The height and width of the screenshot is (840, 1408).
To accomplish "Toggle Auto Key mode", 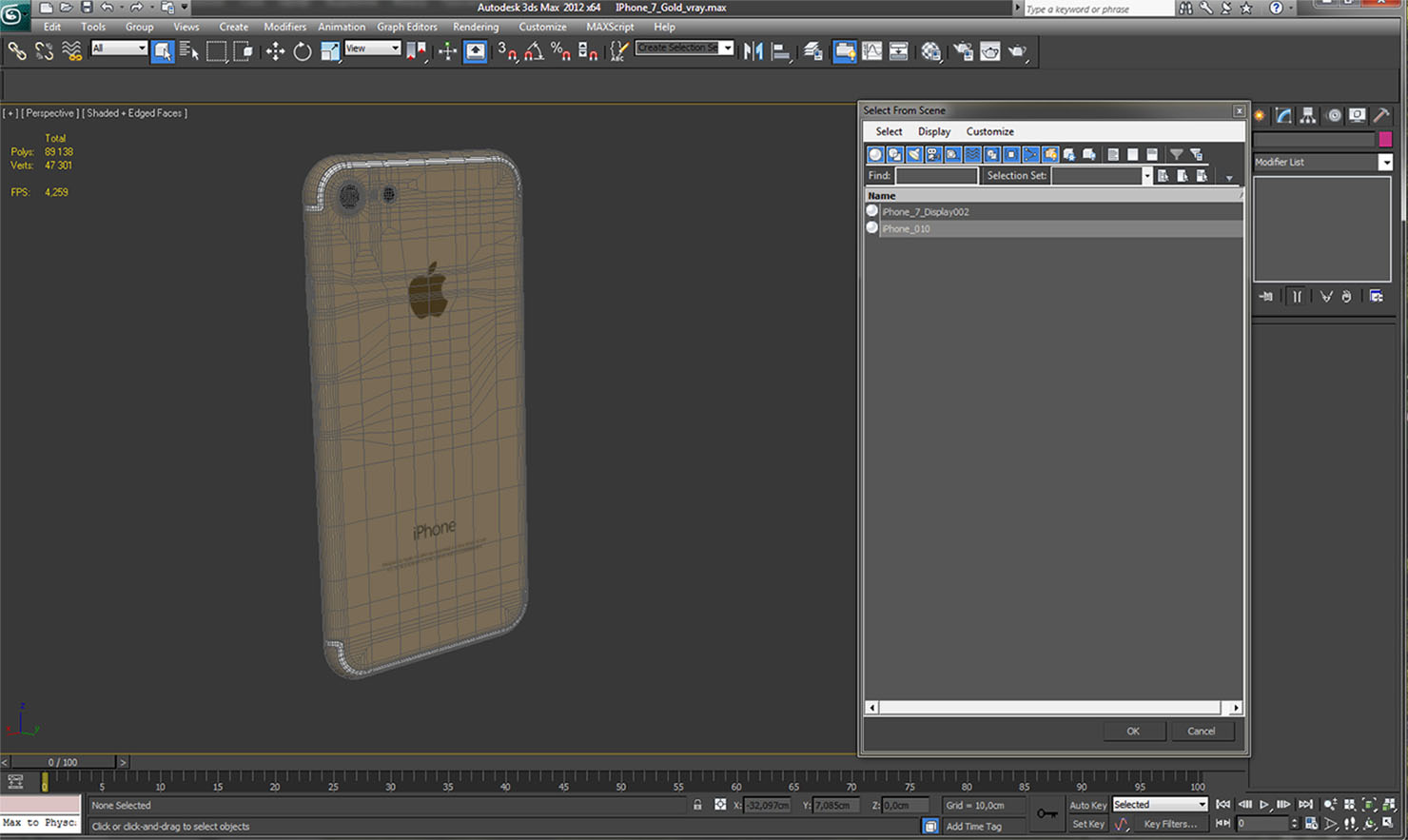I will (x=1087, y=806).
